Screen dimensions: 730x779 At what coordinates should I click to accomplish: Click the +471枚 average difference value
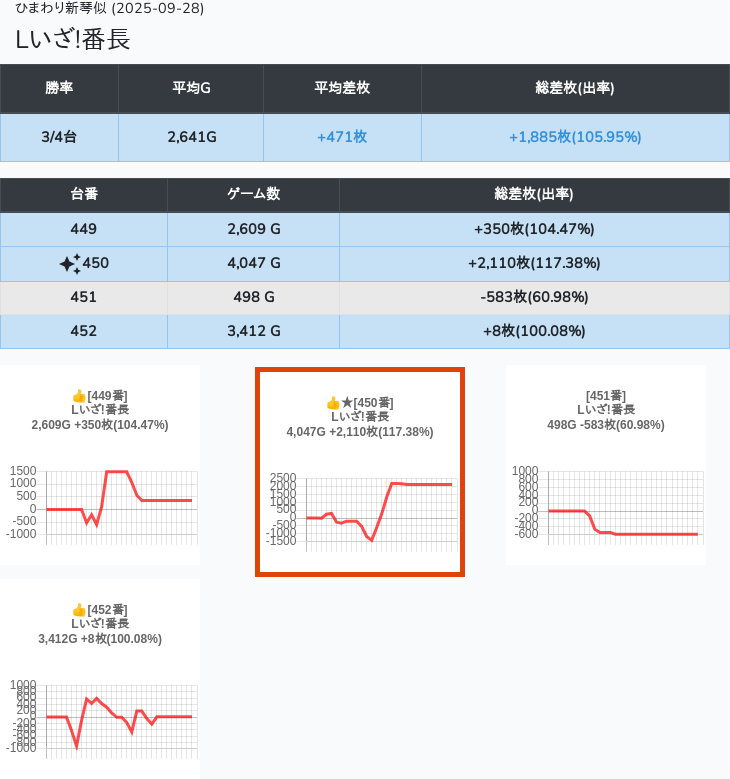click(x=342, y=137)
